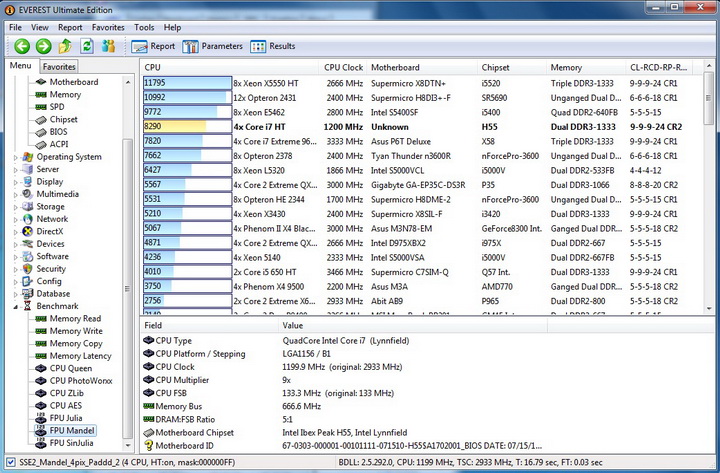
Task: Collapse the Benchmark tree node
Action: point(16,306)
